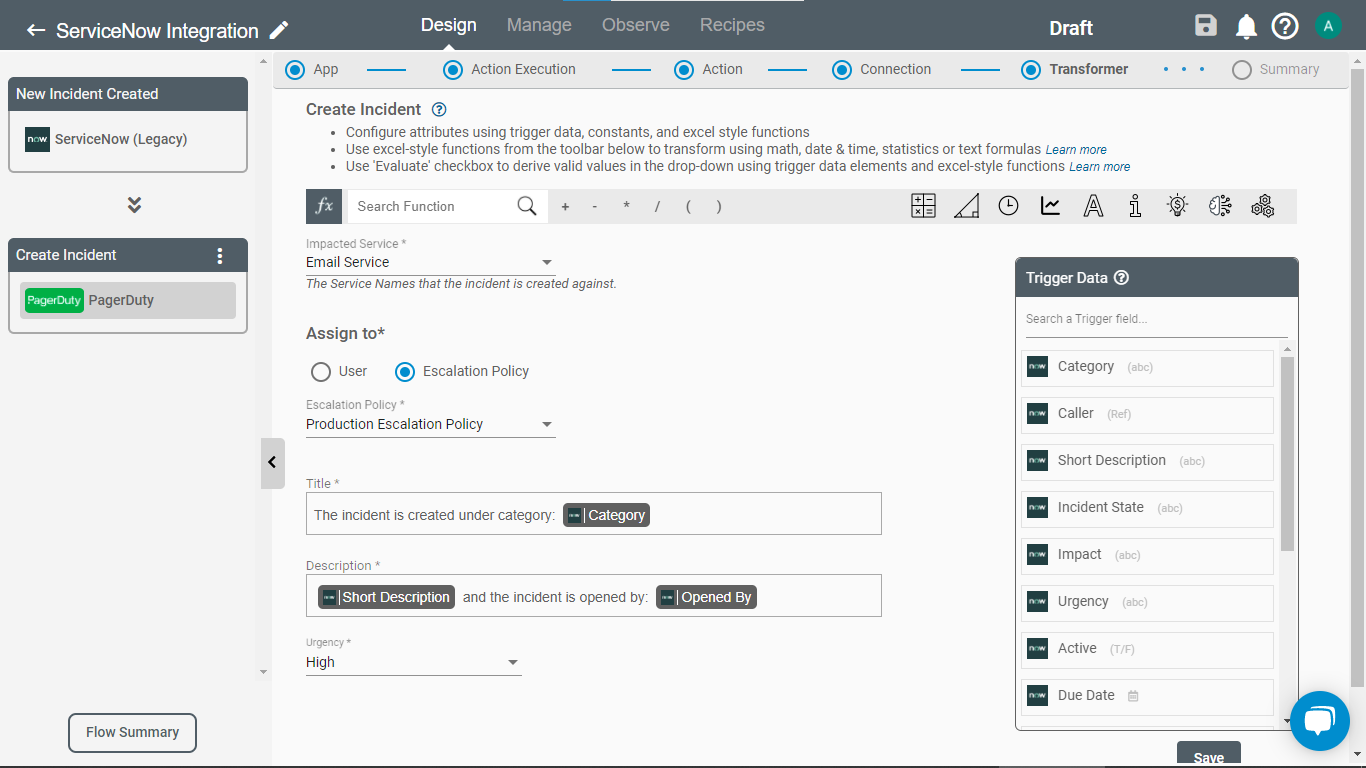Open second Learn more link about Evaluate
Screen dimensions: 1366x768
[x=1100, y=167]
